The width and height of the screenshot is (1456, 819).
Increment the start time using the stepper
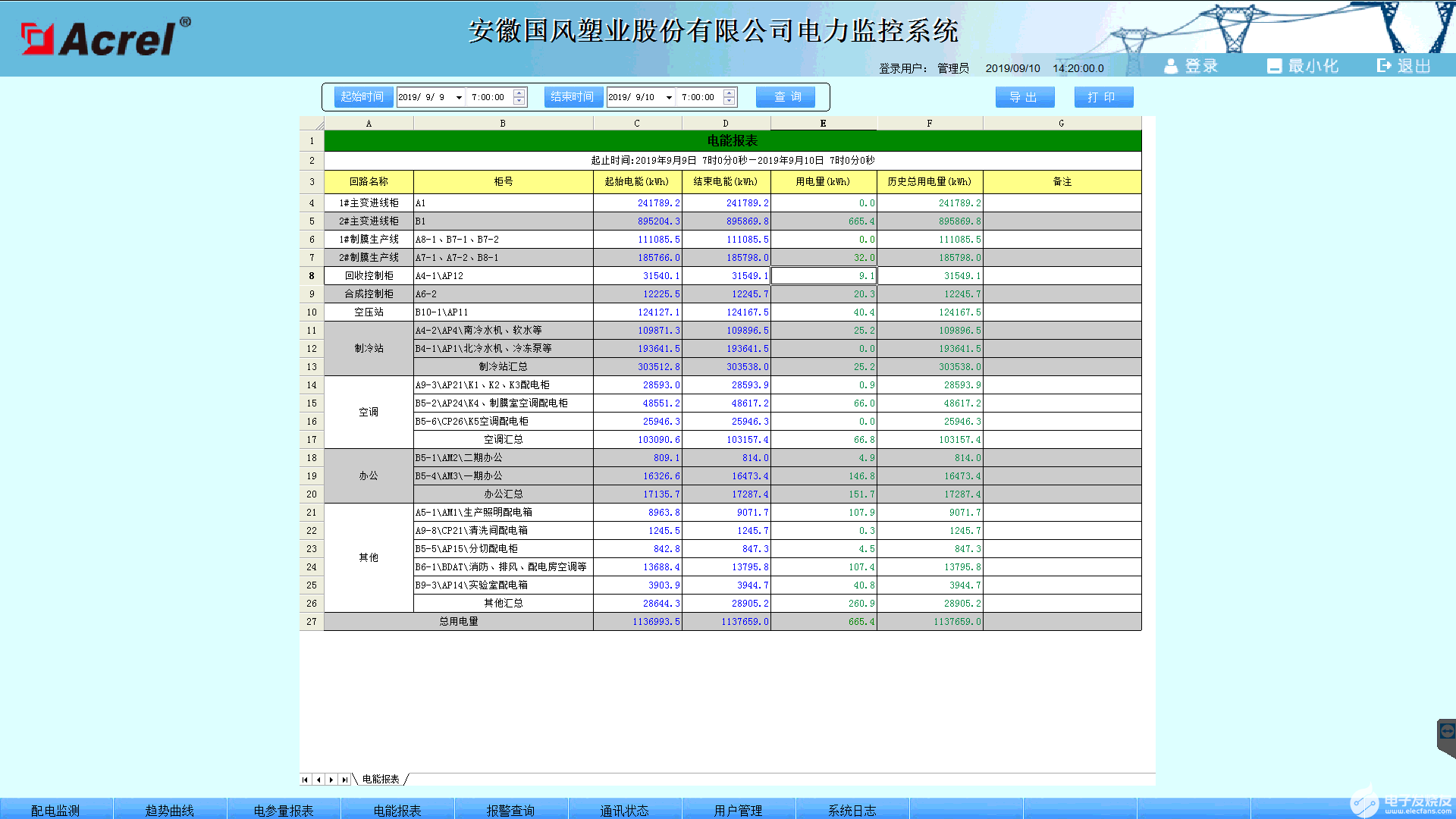point(519,93)
